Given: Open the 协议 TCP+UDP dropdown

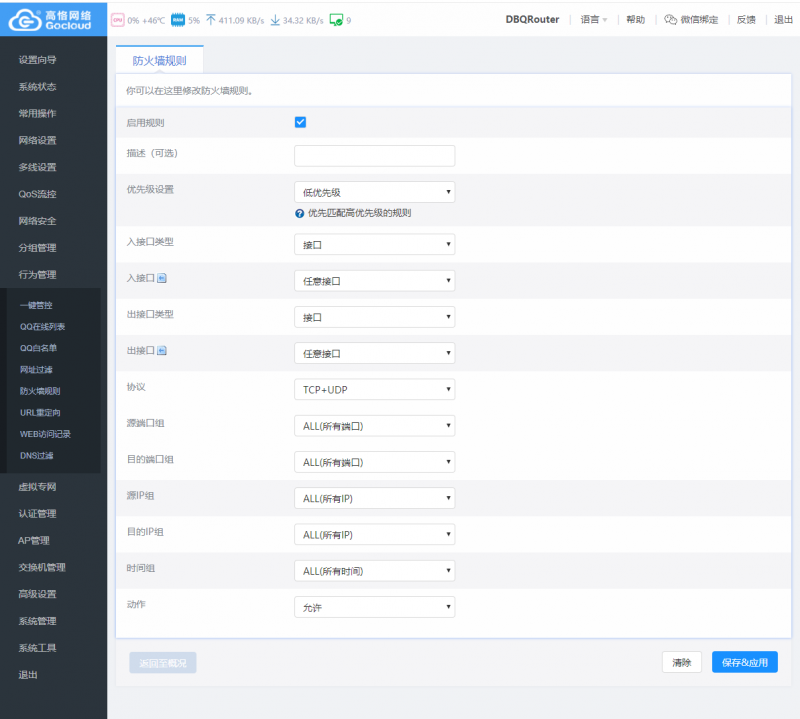Looking at the screenshot, I should 374,389.
